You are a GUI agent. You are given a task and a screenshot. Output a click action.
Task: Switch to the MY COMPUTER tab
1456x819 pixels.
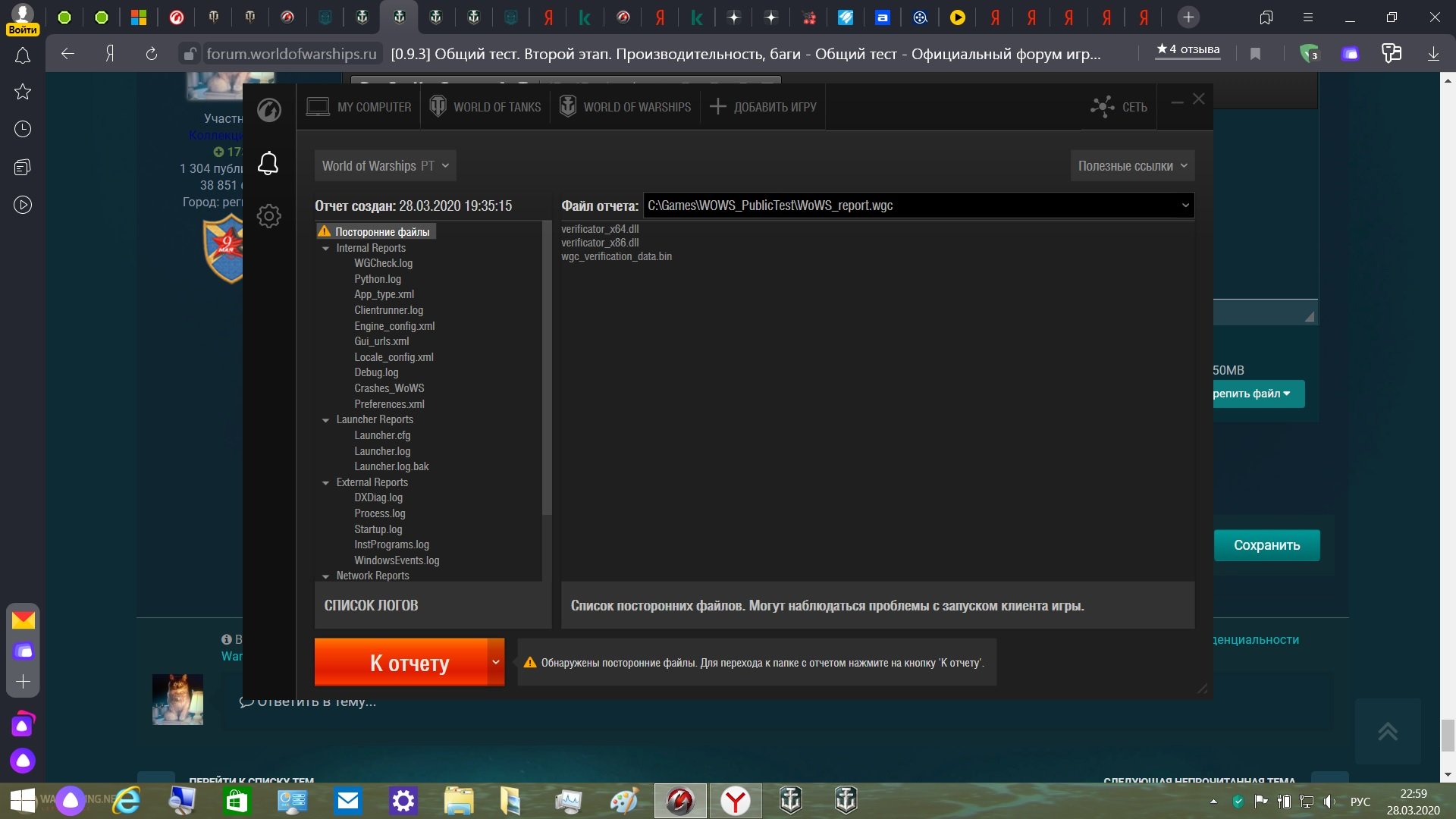coord(359,107)
